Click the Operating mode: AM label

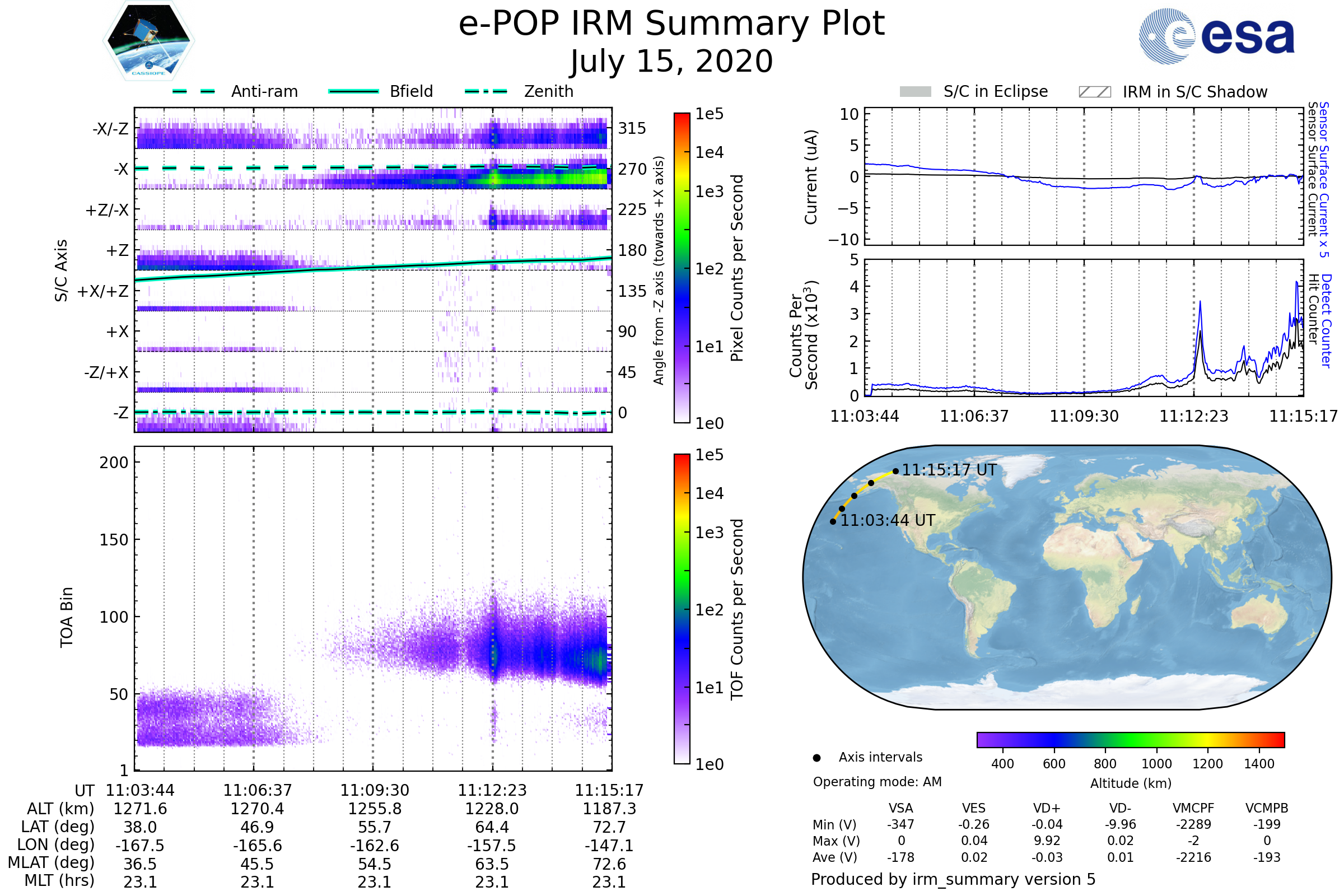(x=877, y=782)
